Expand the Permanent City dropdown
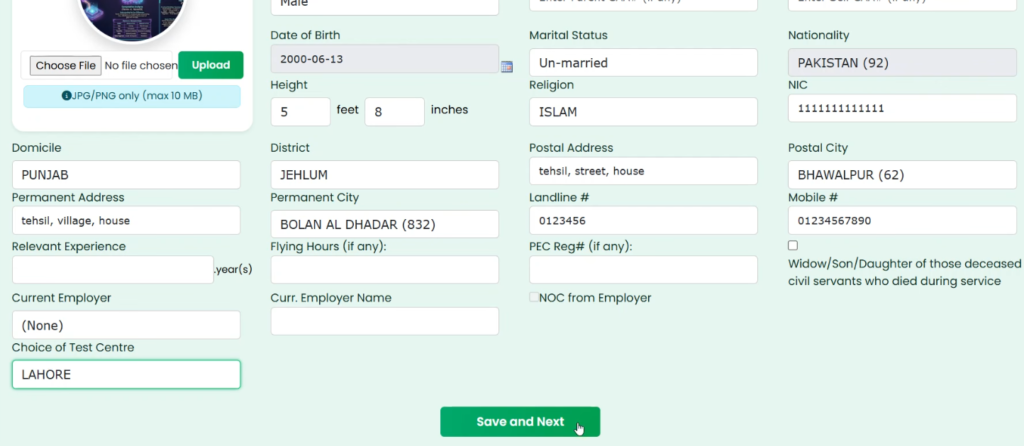The height and width of the screenshot is (446, 1024). click(384, 224)
